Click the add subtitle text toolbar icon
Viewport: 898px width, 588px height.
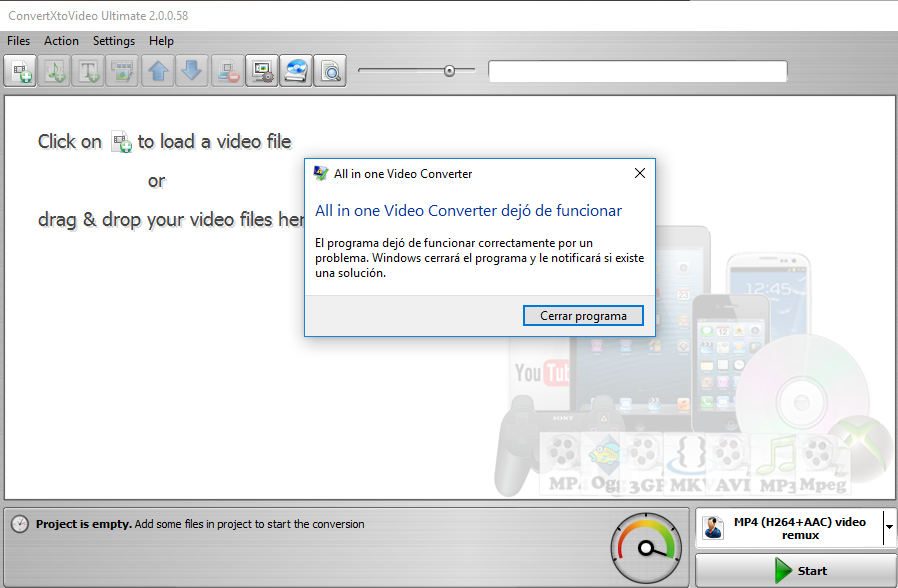coord(88,71)
